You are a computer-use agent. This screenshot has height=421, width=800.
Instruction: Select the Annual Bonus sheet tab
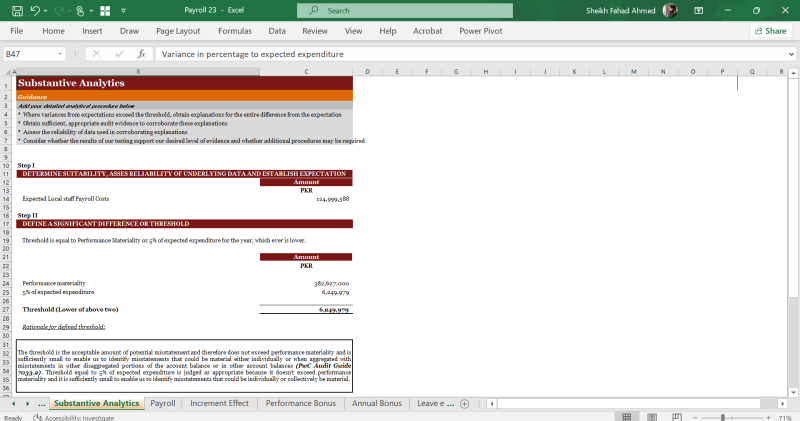click(377, 403)
